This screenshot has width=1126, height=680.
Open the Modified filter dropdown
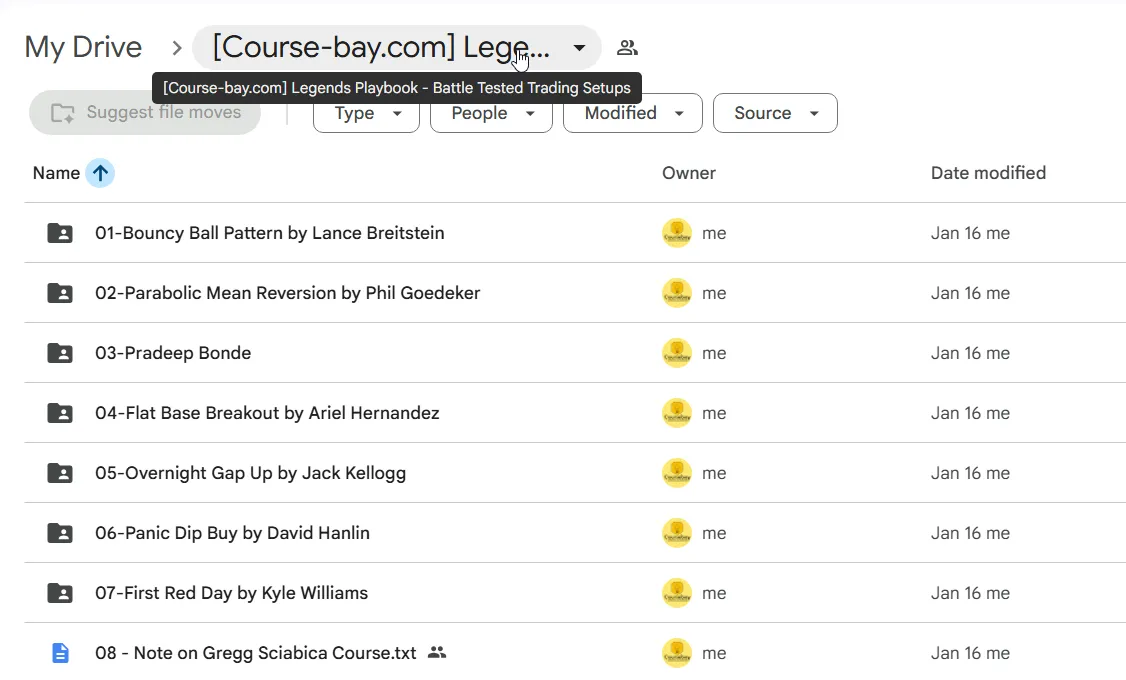click(633, 113)
